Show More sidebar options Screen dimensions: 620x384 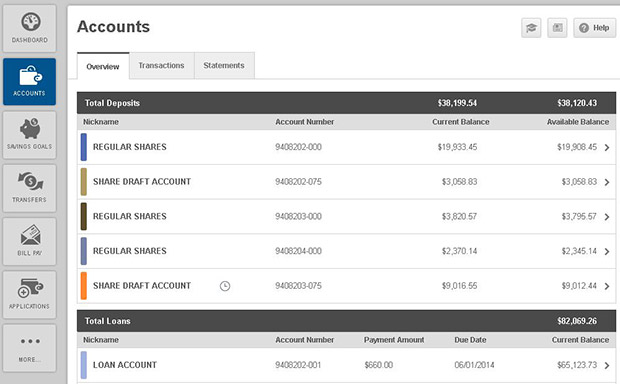[x=30, y=348]
